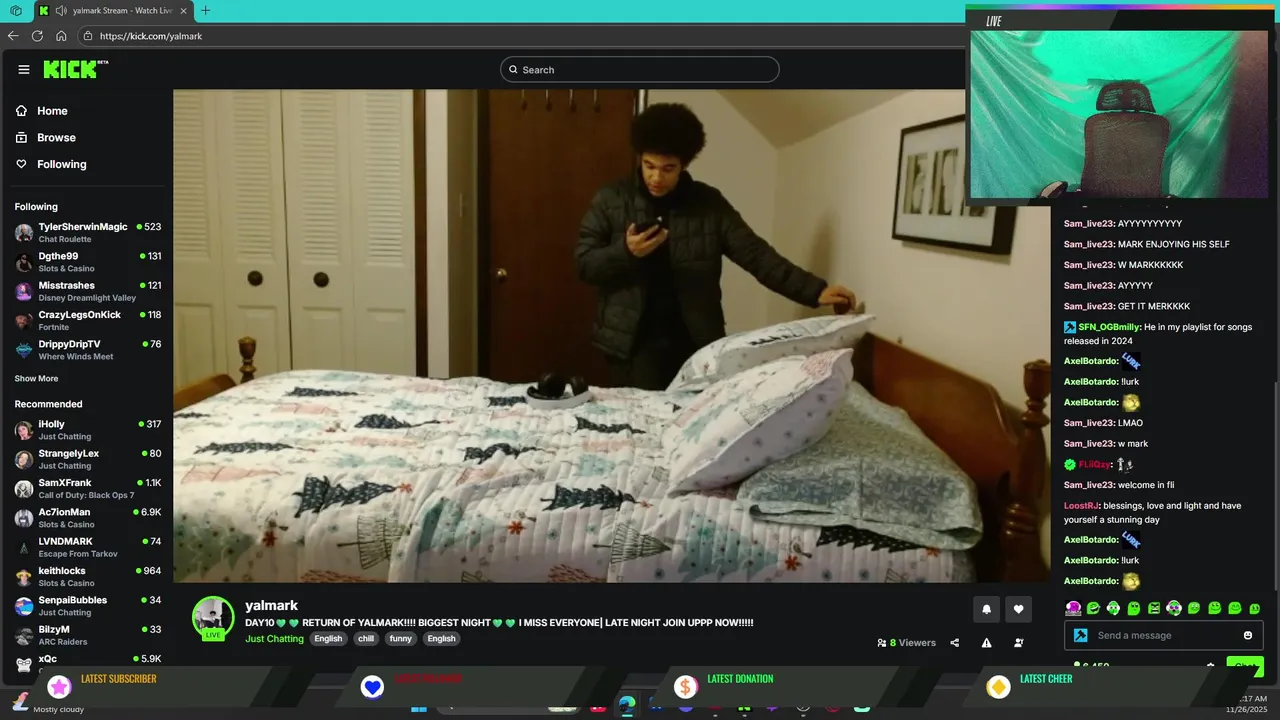Go back with browser back arrow
The width and height of the screenshot is (1280, 720).
click(x=13, y=36)
